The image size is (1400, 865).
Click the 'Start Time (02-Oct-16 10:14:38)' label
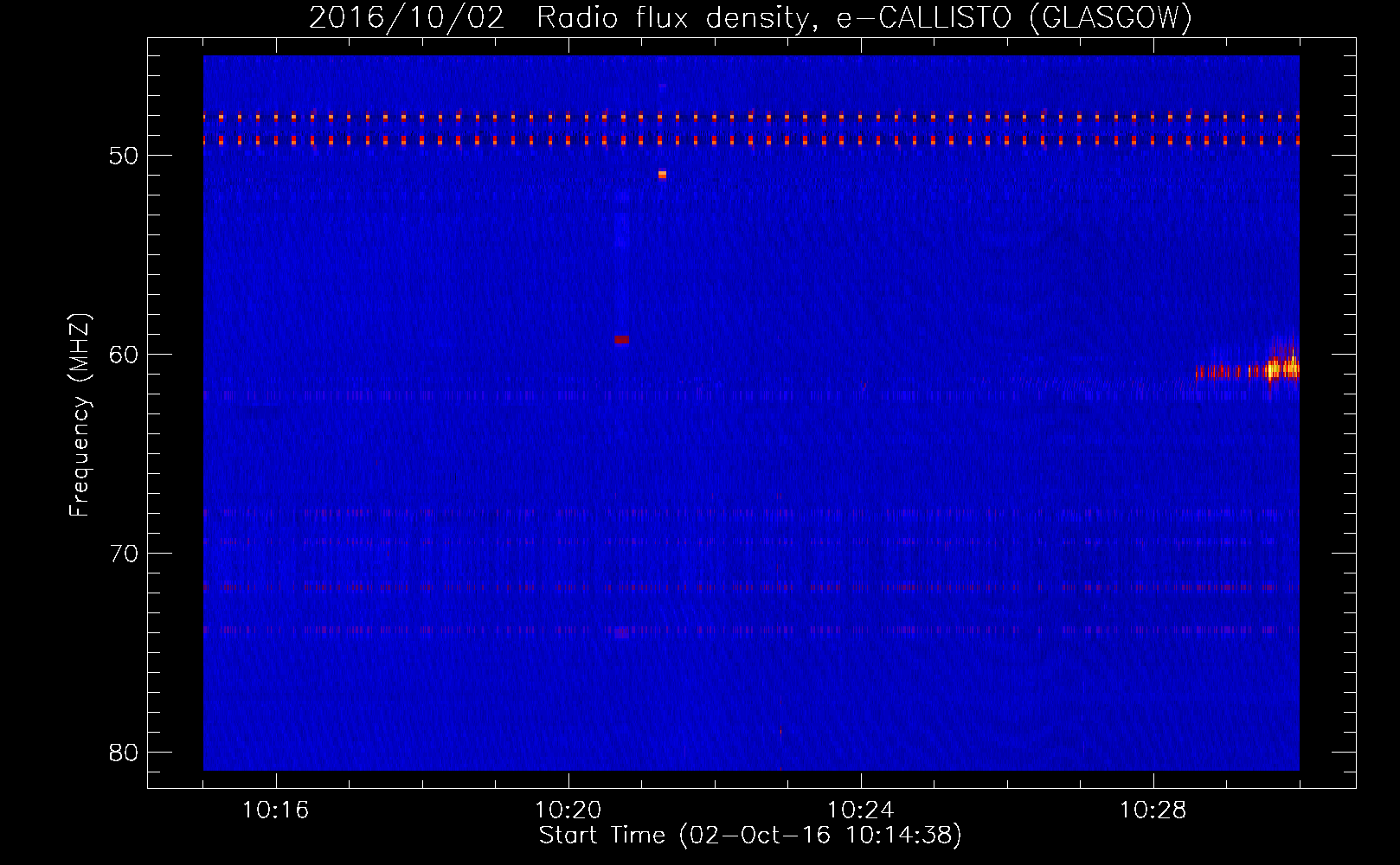click(x=750, y=836)
